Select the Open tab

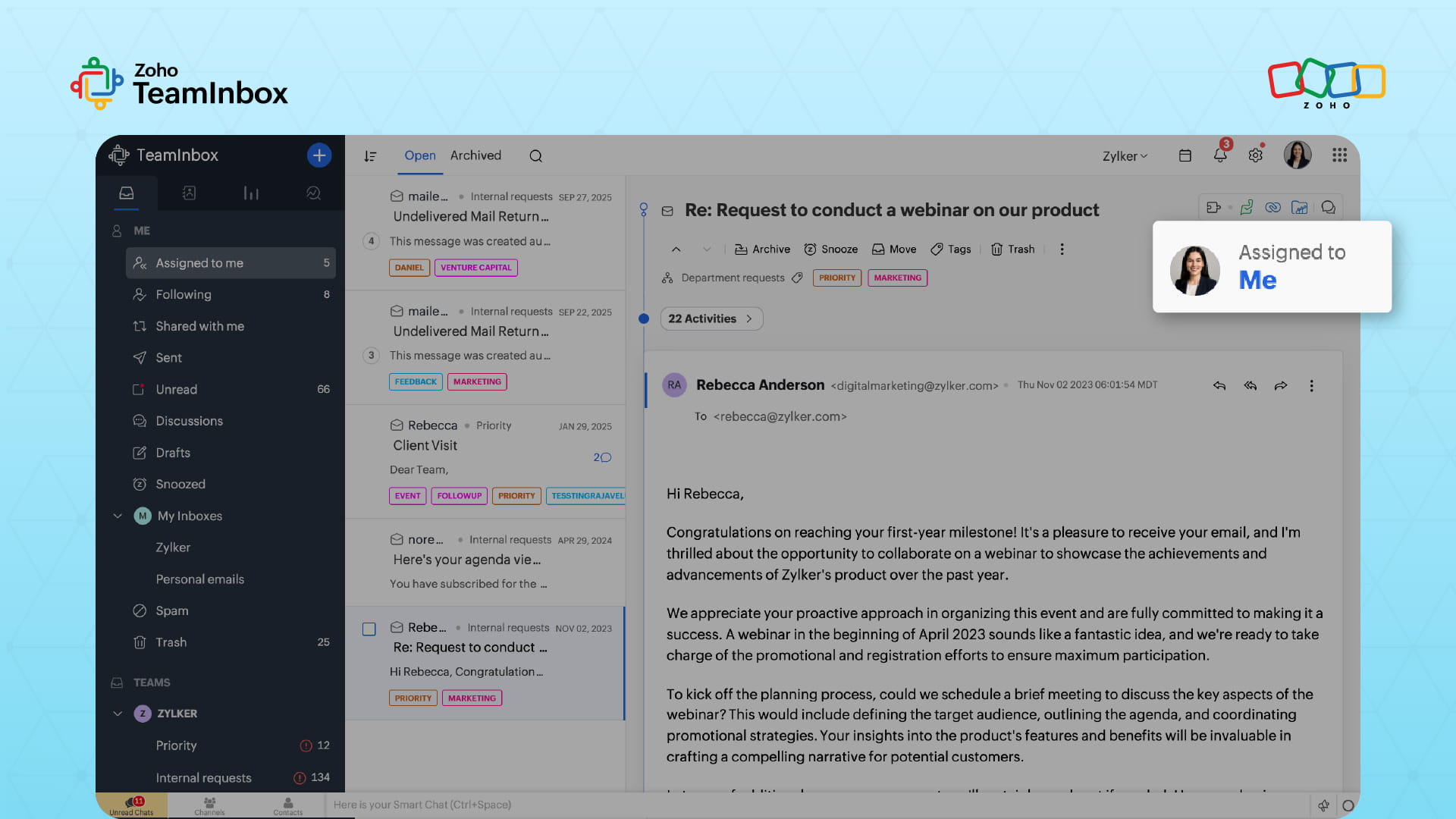tap(419, 155)
